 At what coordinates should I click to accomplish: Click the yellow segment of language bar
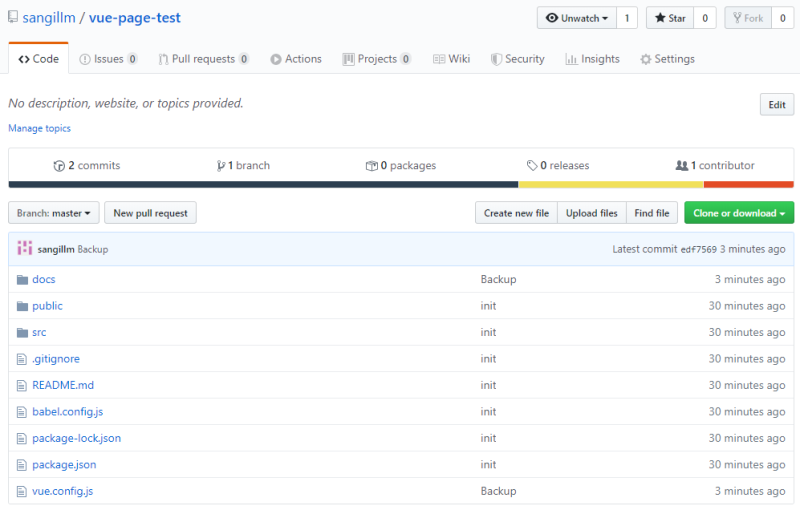pos(611,185)
